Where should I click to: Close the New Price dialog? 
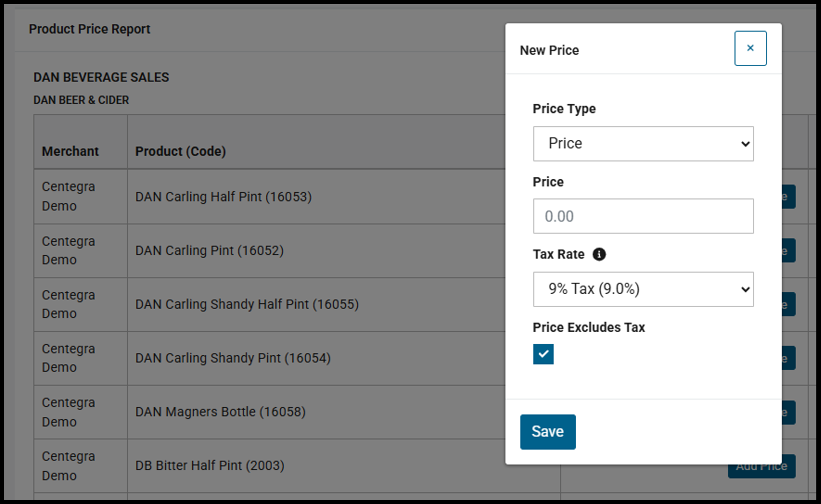click(x=750, y=48)
